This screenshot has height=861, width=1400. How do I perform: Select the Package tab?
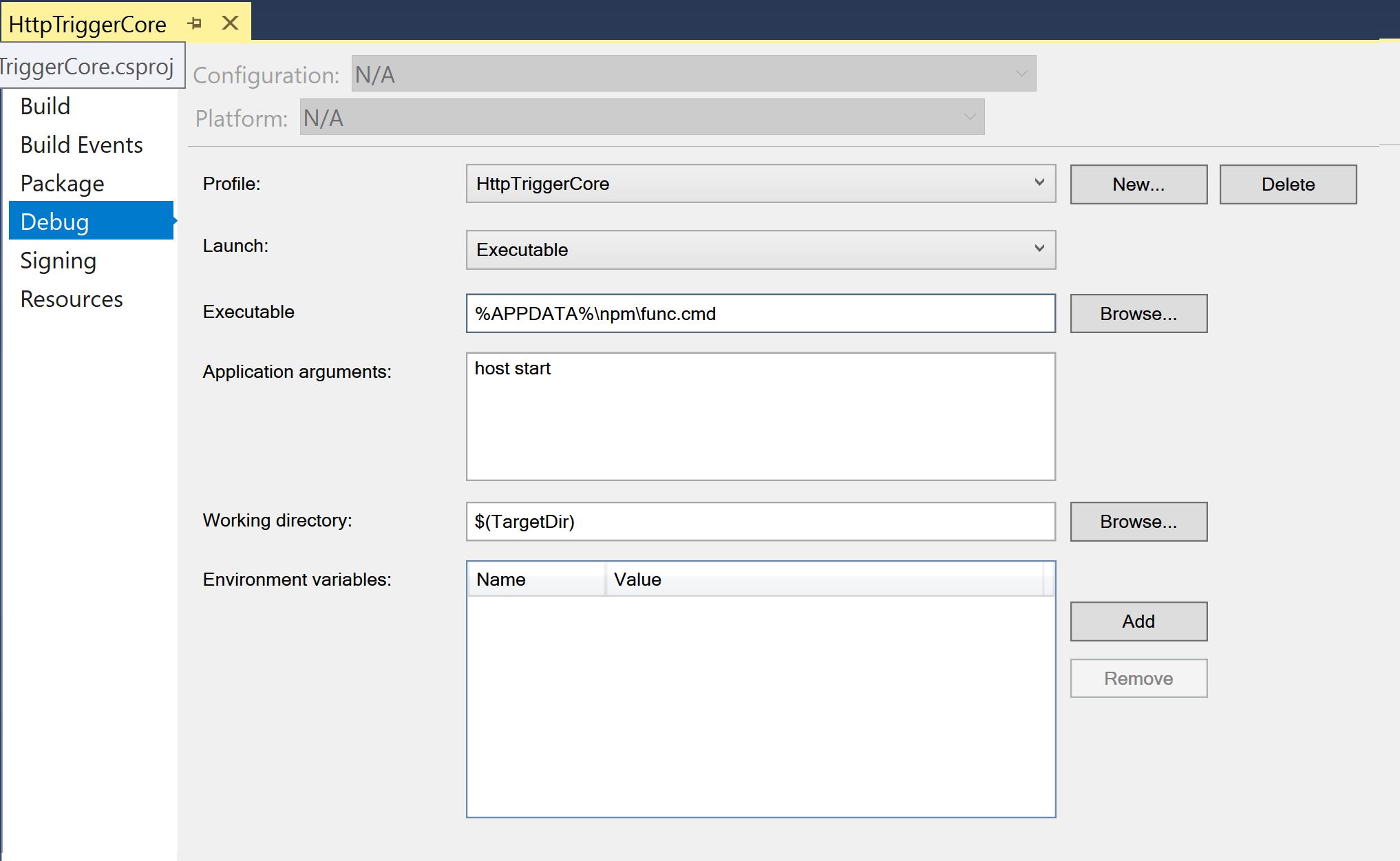coord(62,184)
